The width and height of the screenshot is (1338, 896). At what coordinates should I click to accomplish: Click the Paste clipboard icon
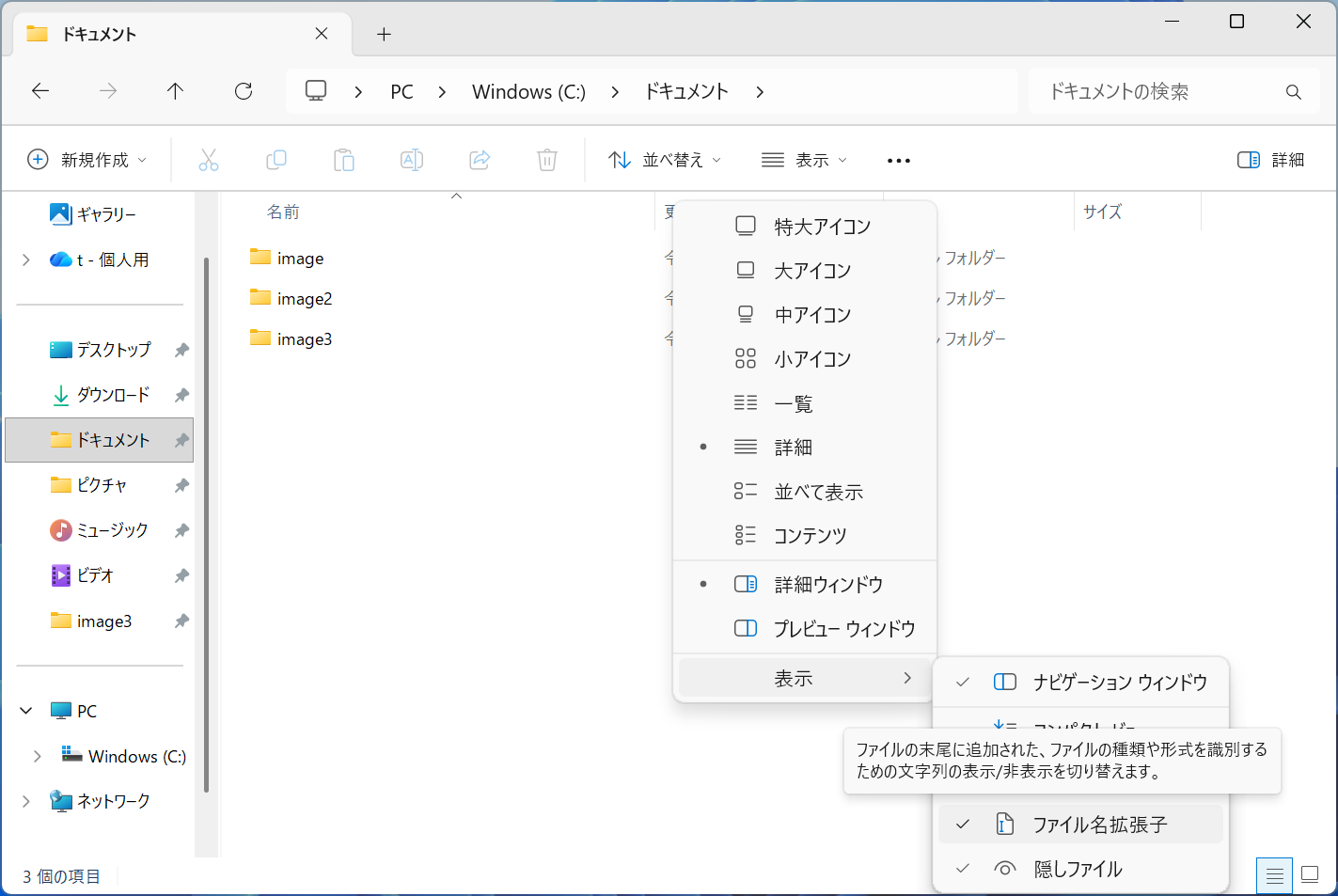click(344, 160)
